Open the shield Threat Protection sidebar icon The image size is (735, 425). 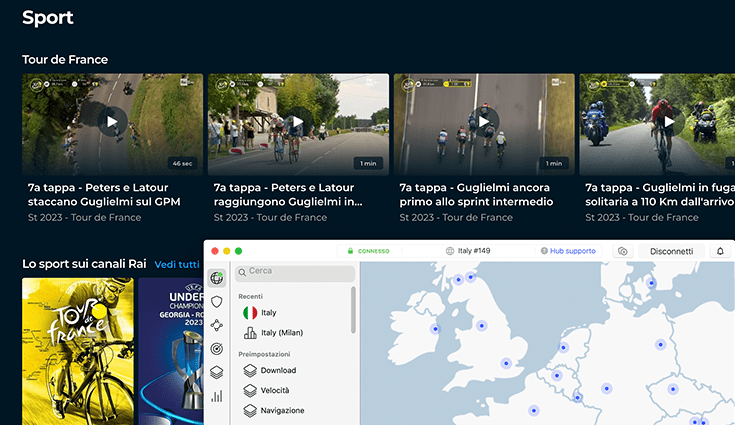point(217,302)
